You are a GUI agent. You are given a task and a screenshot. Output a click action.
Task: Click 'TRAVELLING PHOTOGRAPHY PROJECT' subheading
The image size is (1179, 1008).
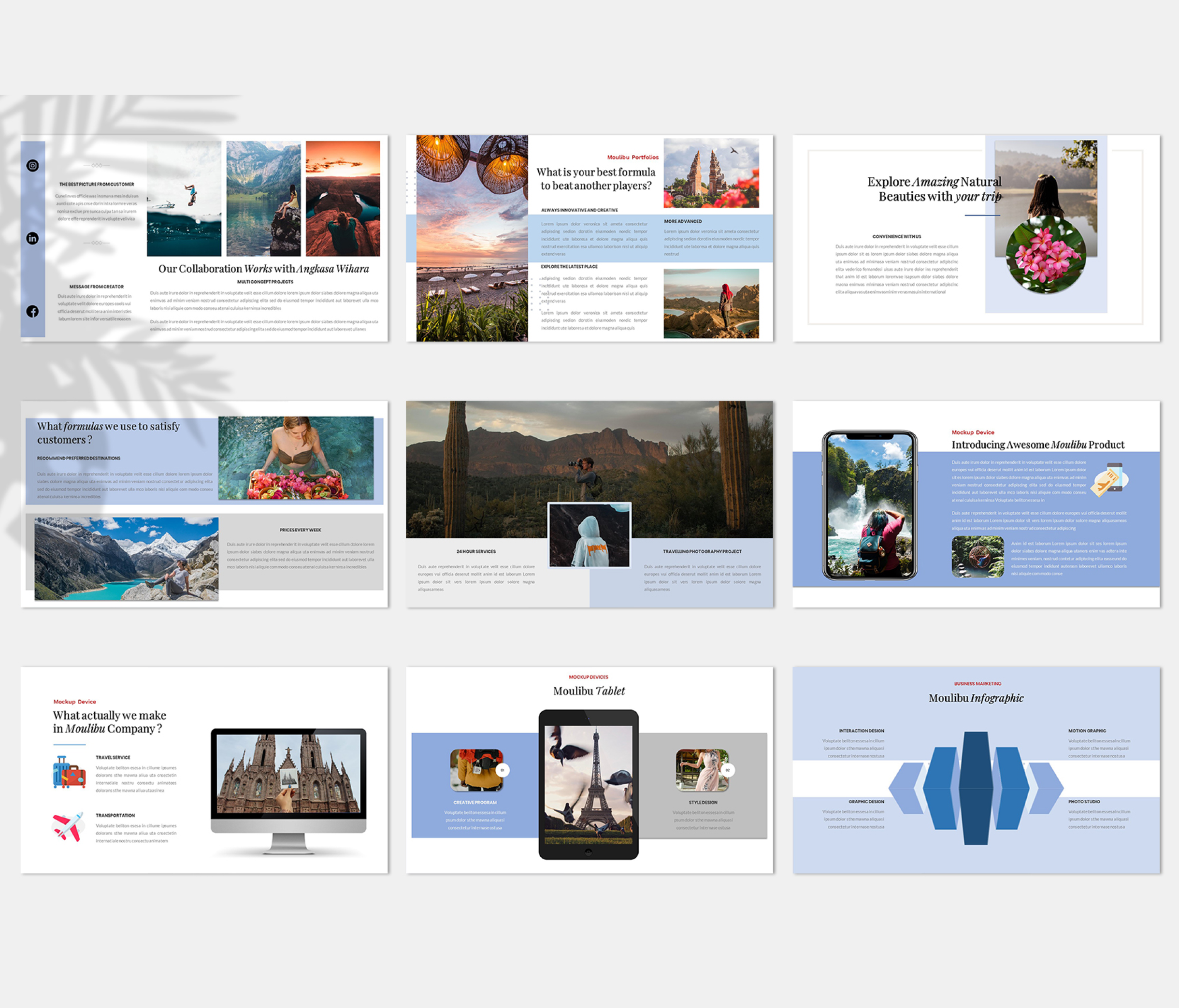(x=702, y=551)
